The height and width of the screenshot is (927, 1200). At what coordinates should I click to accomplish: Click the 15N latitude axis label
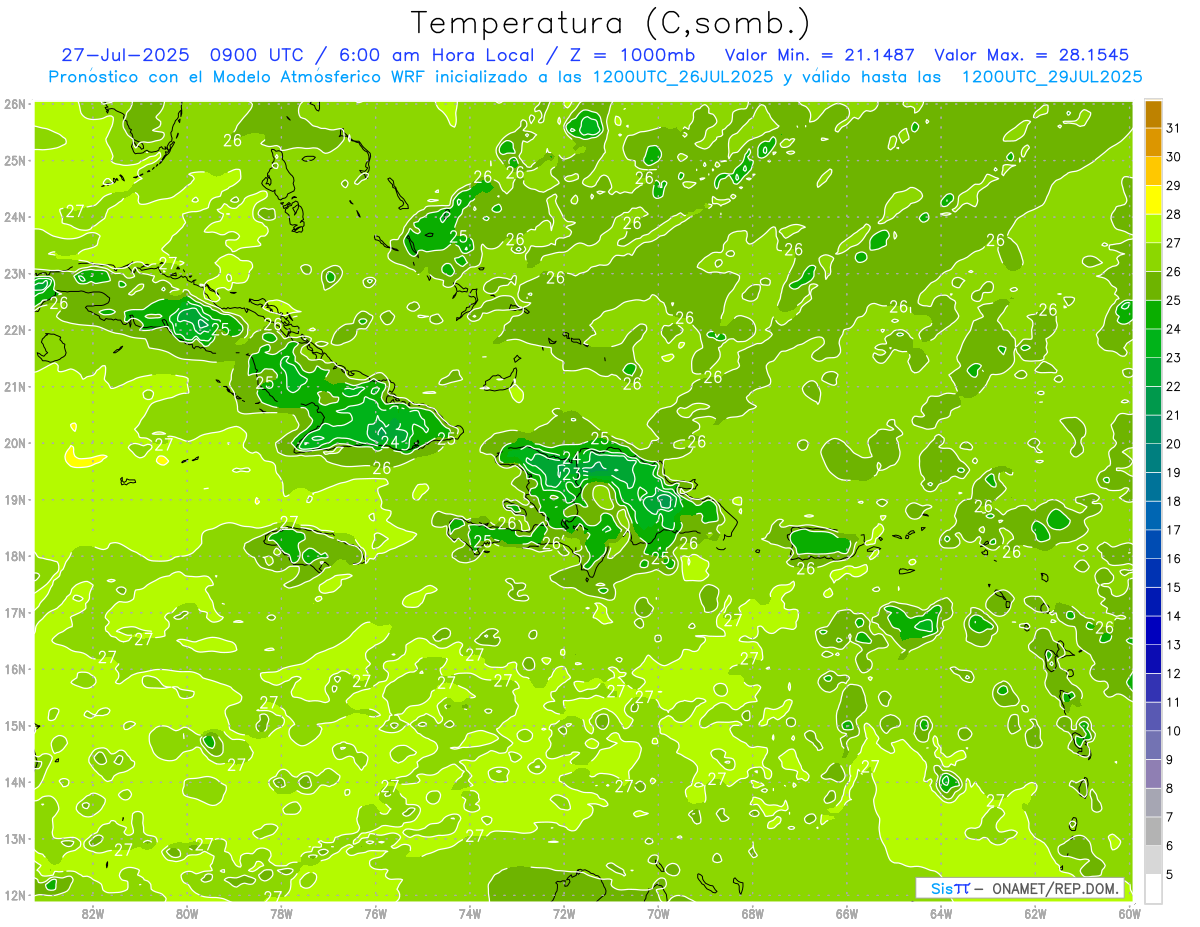pyautogui.click(x=15, y=725)
